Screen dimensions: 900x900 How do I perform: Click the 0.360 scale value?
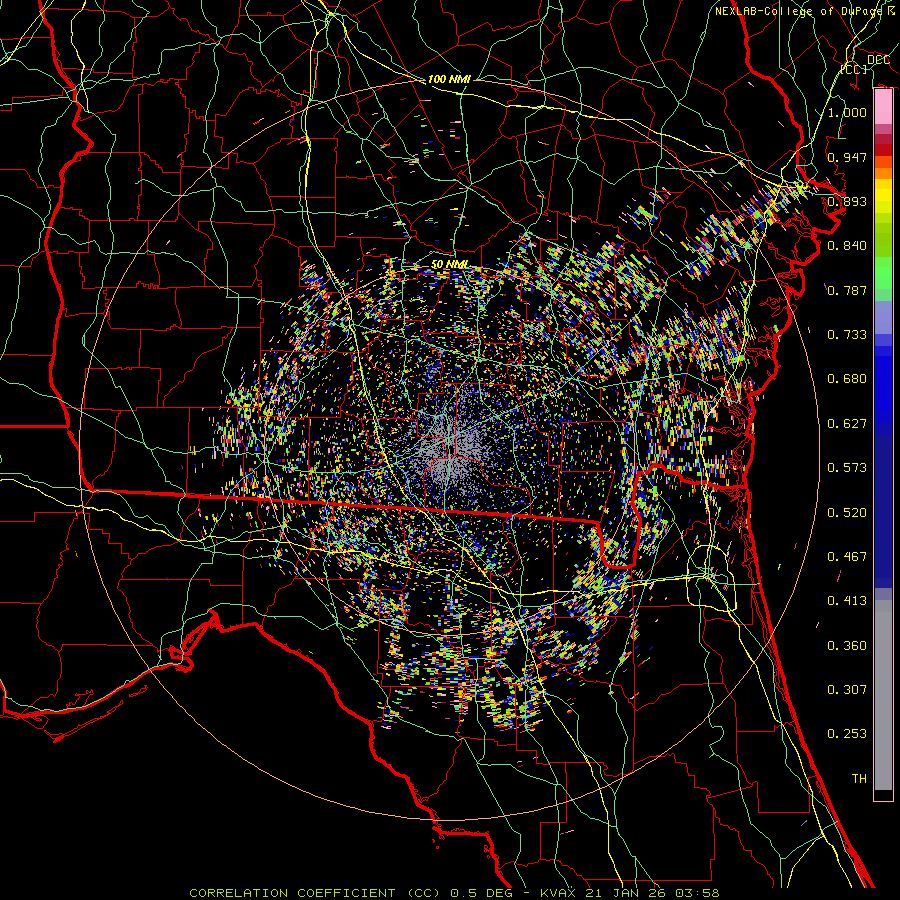847,646
